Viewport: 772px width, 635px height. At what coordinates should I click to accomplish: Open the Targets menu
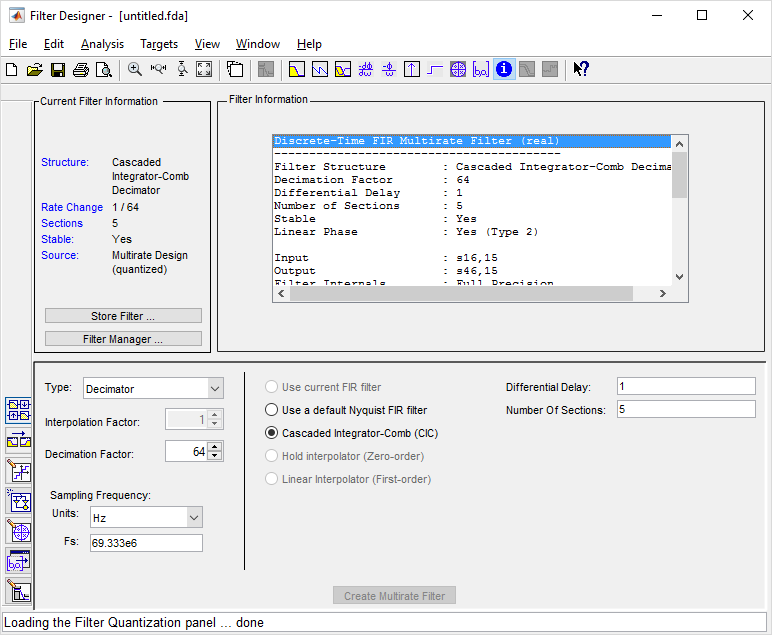click(x=159, y=44)
